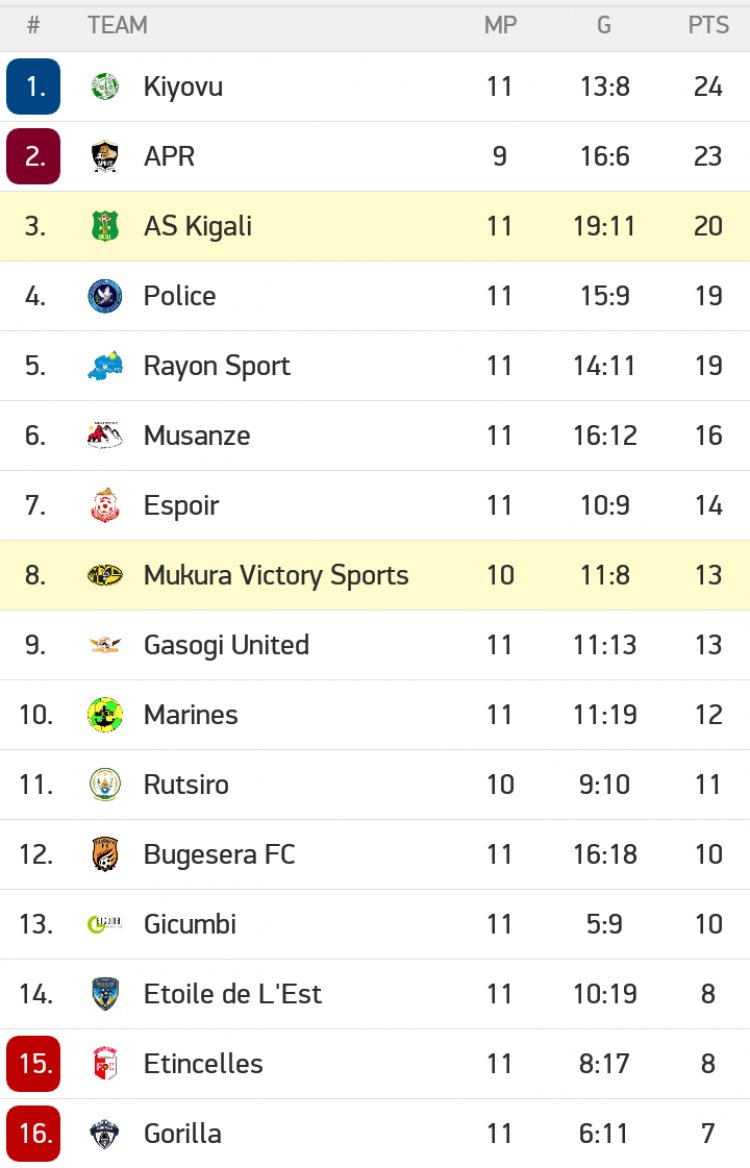Click the red rank 15 badge
Screen dimensions: 750x1168
pos(34,1064)
